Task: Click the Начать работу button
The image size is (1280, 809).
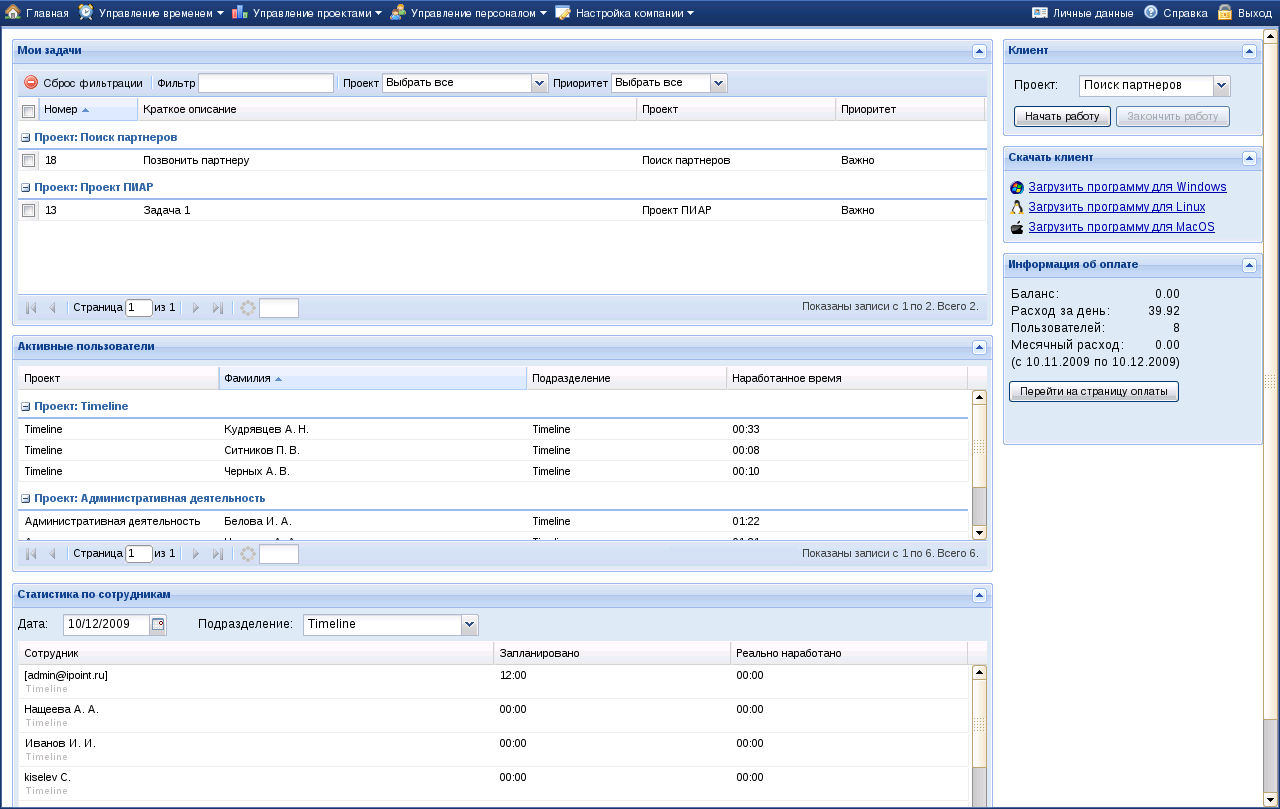Action: (1062, 116)
